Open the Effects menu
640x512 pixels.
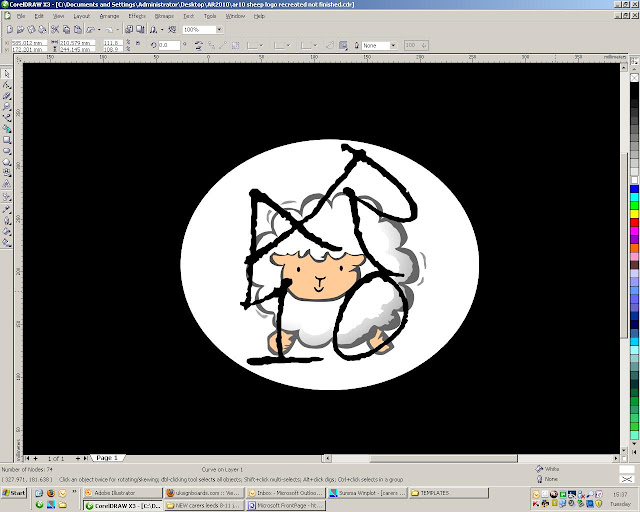point(136,17)
